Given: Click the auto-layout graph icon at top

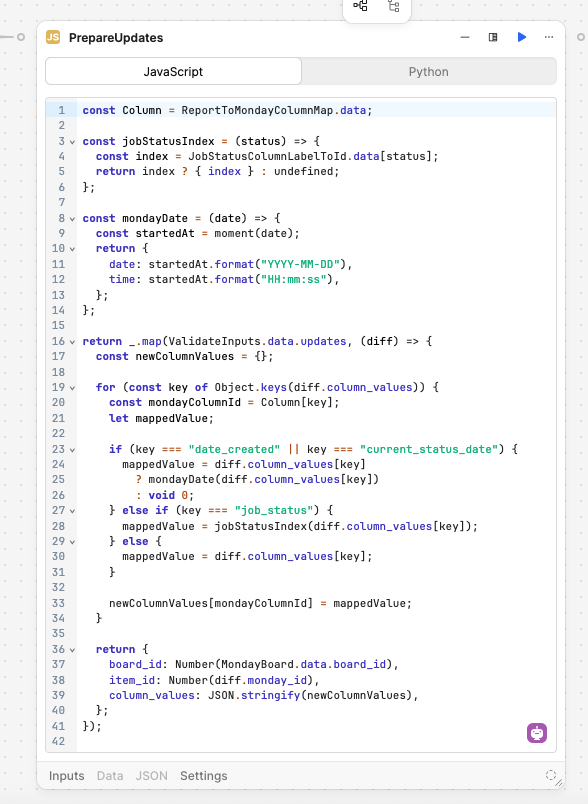Looking at the screenshot, I should pyautogui.click(x=360, y=6).
